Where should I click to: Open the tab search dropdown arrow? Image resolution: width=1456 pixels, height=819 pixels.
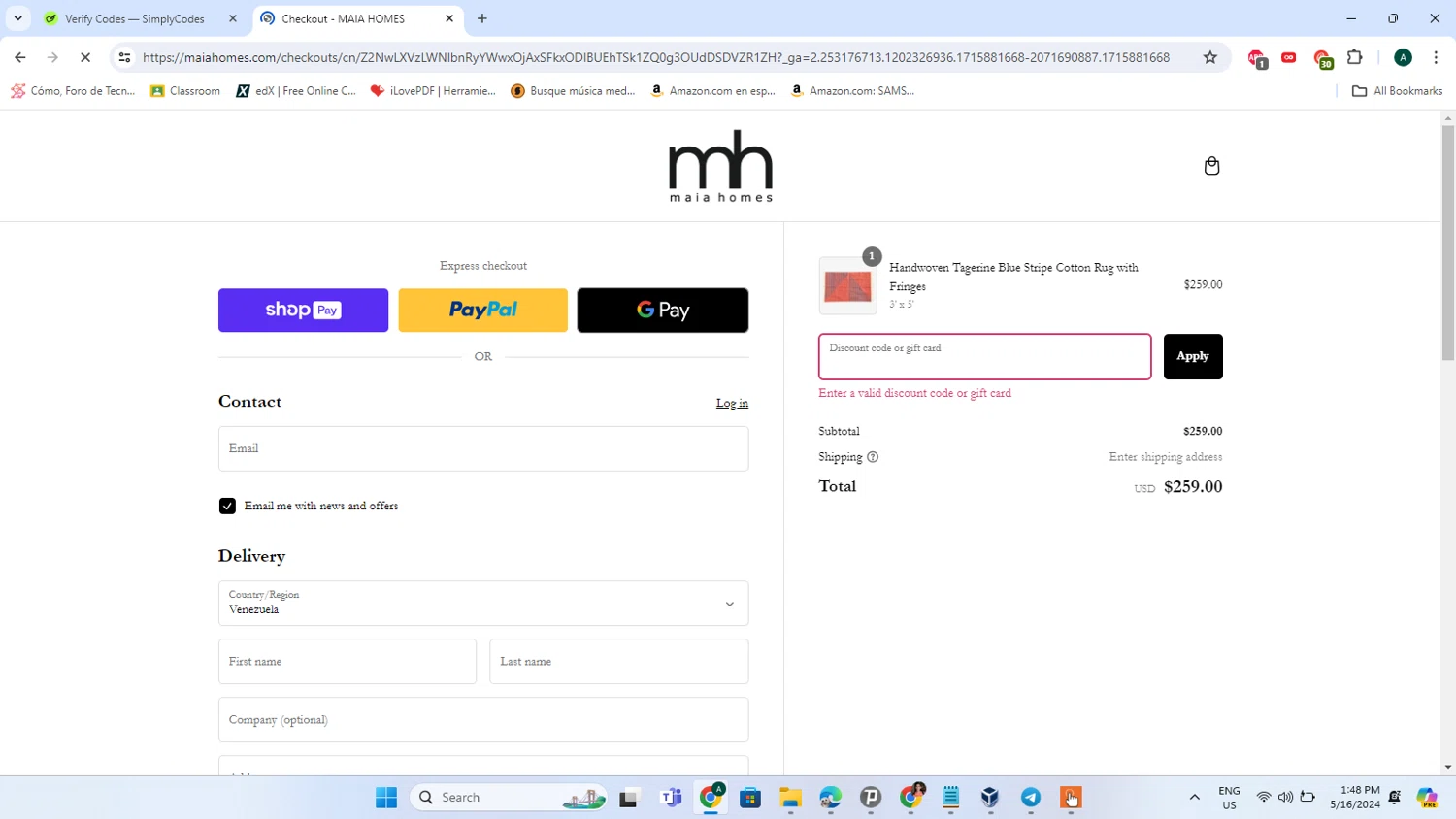tap(17, 18)
